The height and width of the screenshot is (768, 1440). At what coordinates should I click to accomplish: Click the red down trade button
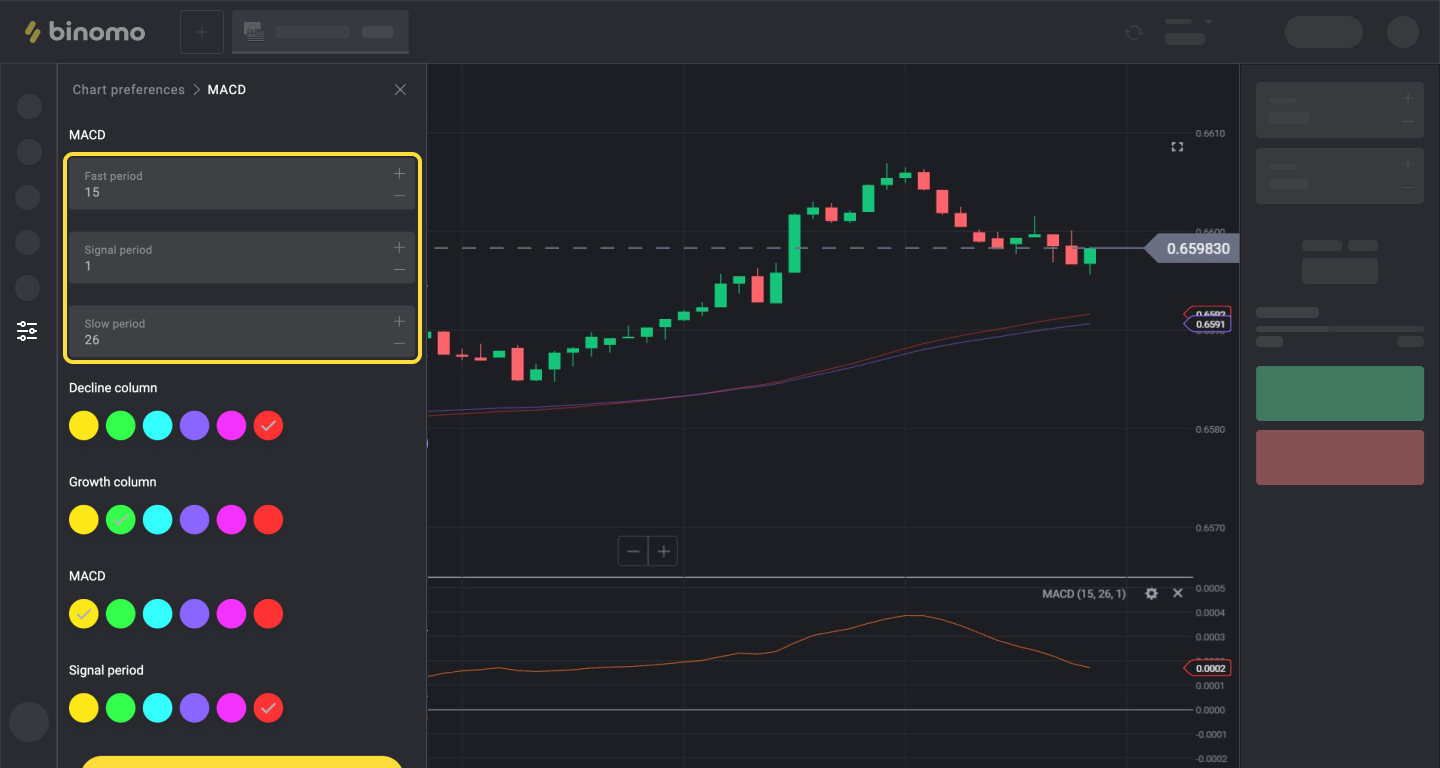point(1340,458)
